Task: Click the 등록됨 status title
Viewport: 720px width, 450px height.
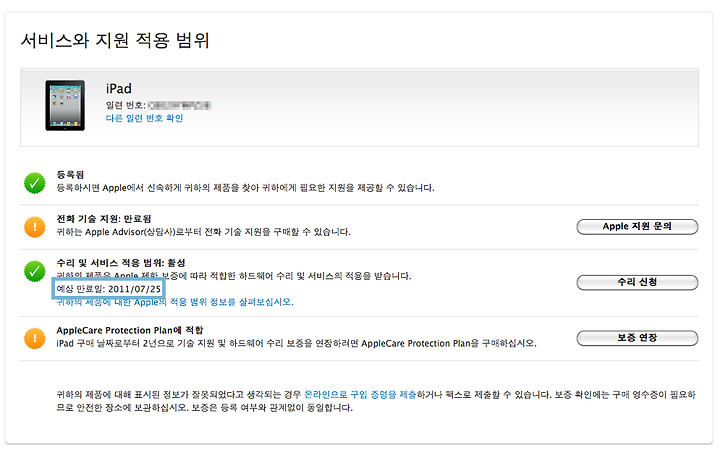Action: pyautogui.click(x=70, y=174)
